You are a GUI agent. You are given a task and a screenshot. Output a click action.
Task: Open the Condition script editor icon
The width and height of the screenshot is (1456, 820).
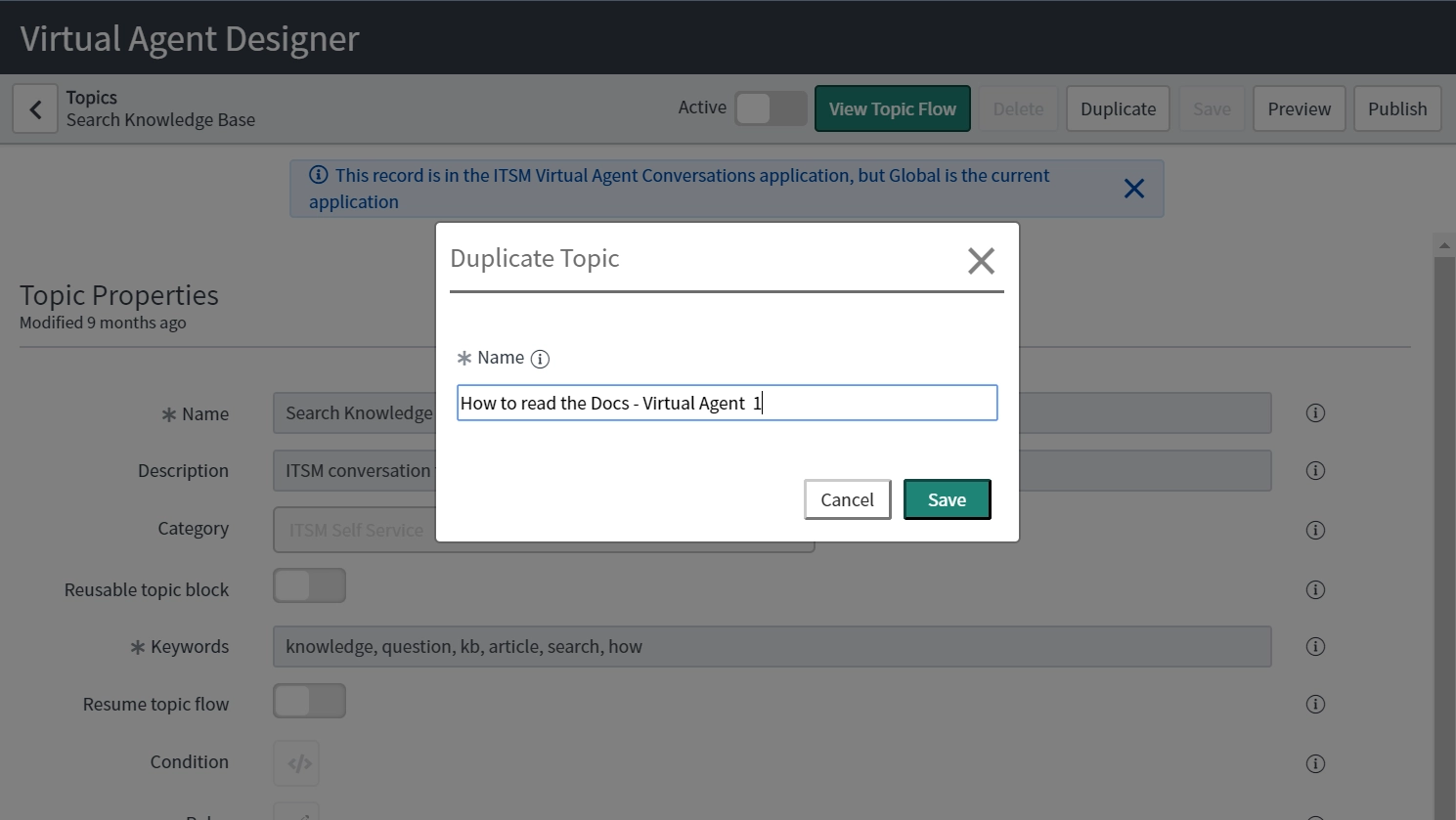(x=296, y=763)
